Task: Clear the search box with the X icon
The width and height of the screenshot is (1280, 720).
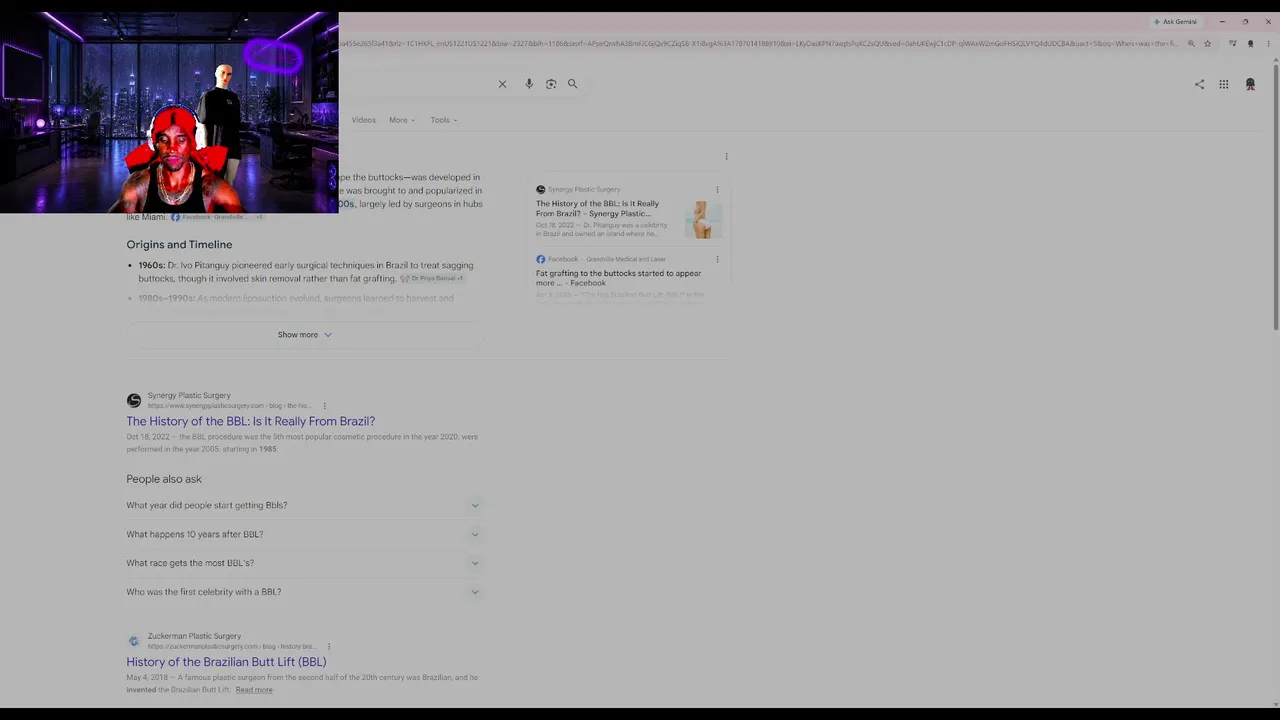Action: click(502, 84)
